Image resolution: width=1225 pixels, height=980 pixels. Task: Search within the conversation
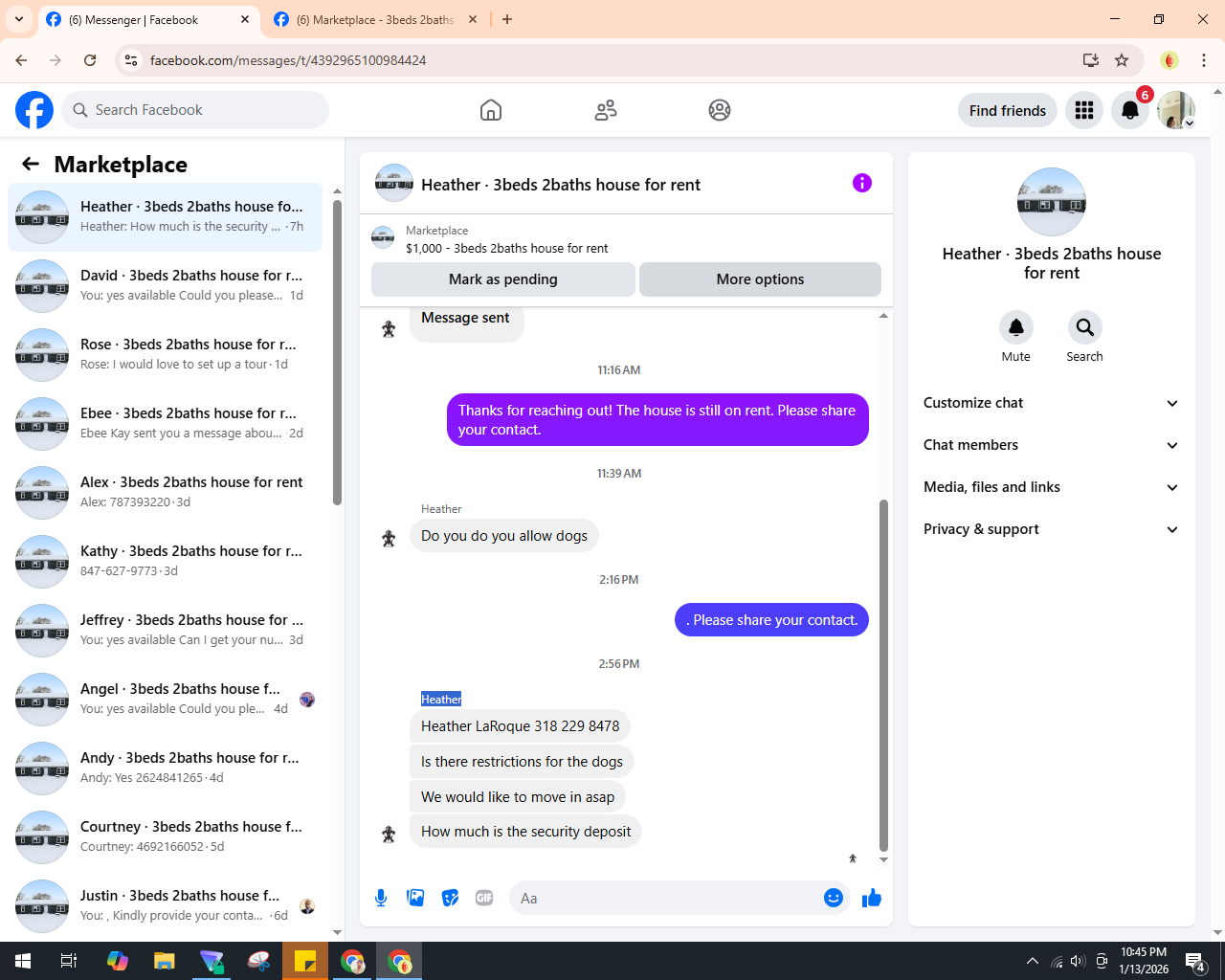(1085, 327)
